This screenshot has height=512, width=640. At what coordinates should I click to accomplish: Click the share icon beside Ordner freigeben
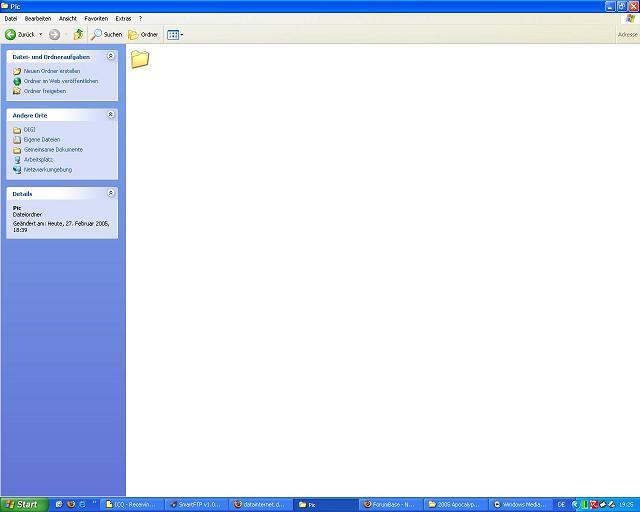pos(17,91)
